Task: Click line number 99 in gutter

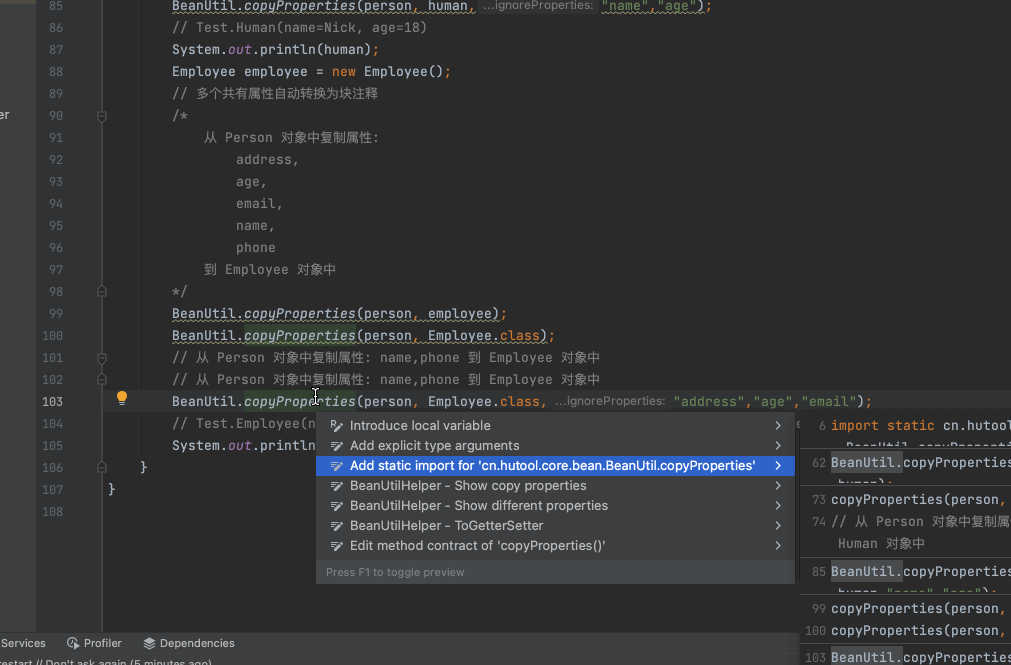Action: pos(56,314)
